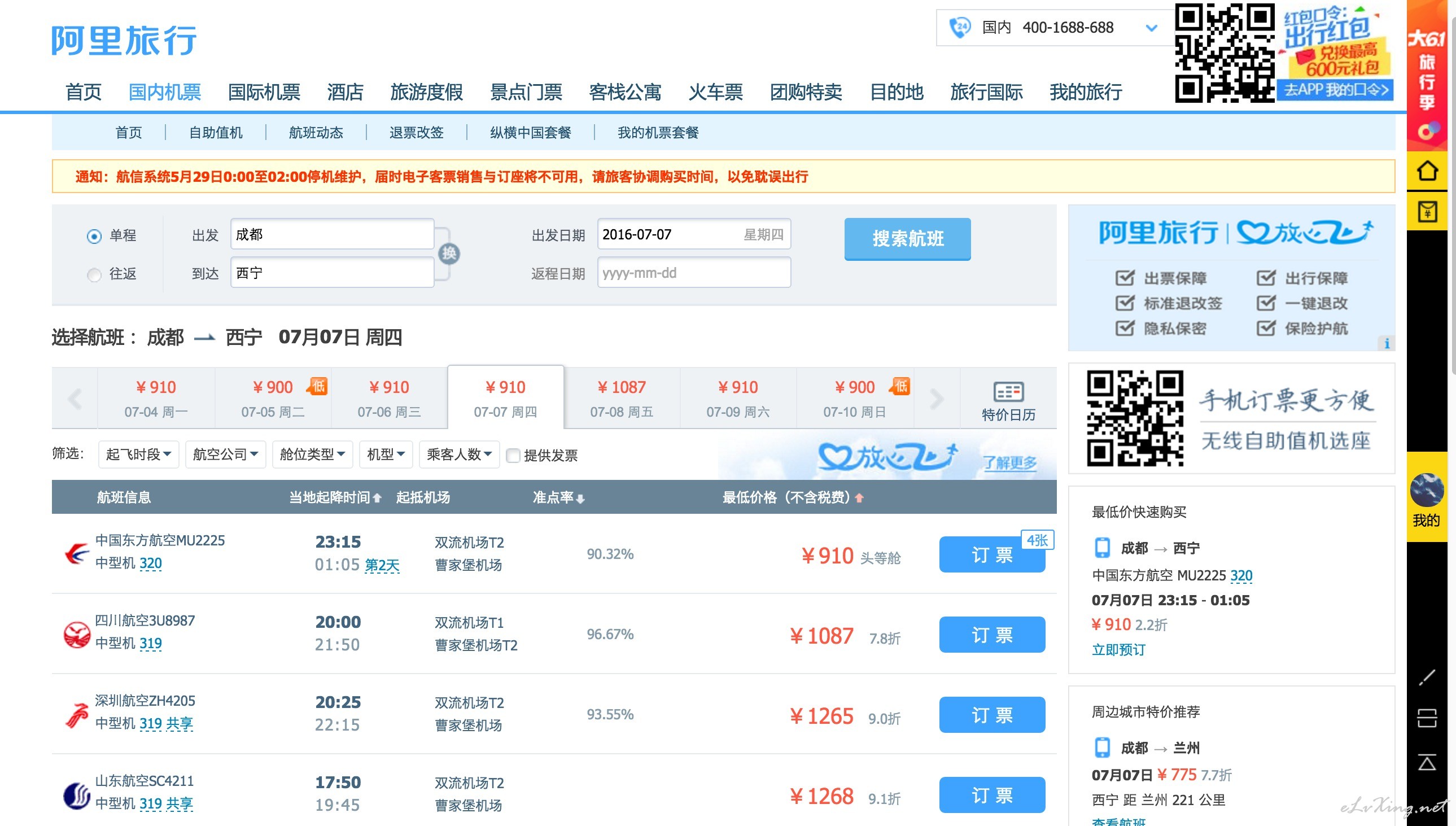The width and height of the screenshot is (1456, 826).
Task: Click the swap departure and arrival icon
Action: point(449,254)
